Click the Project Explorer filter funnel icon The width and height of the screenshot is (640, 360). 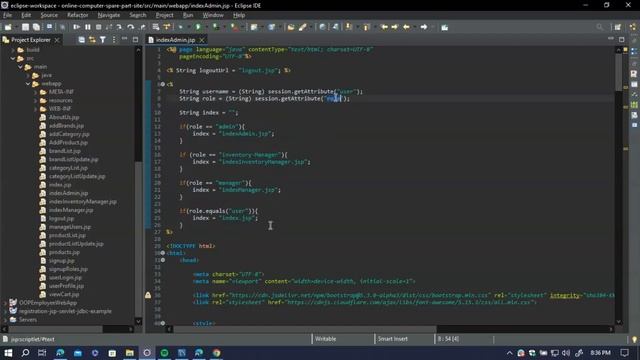click(103, 40)
